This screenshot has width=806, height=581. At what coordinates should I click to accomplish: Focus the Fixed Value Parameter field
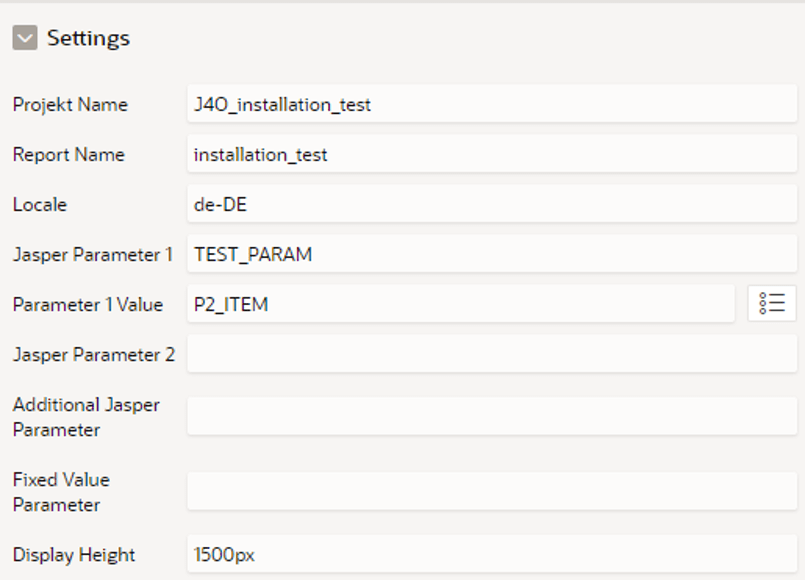(492, 492)
